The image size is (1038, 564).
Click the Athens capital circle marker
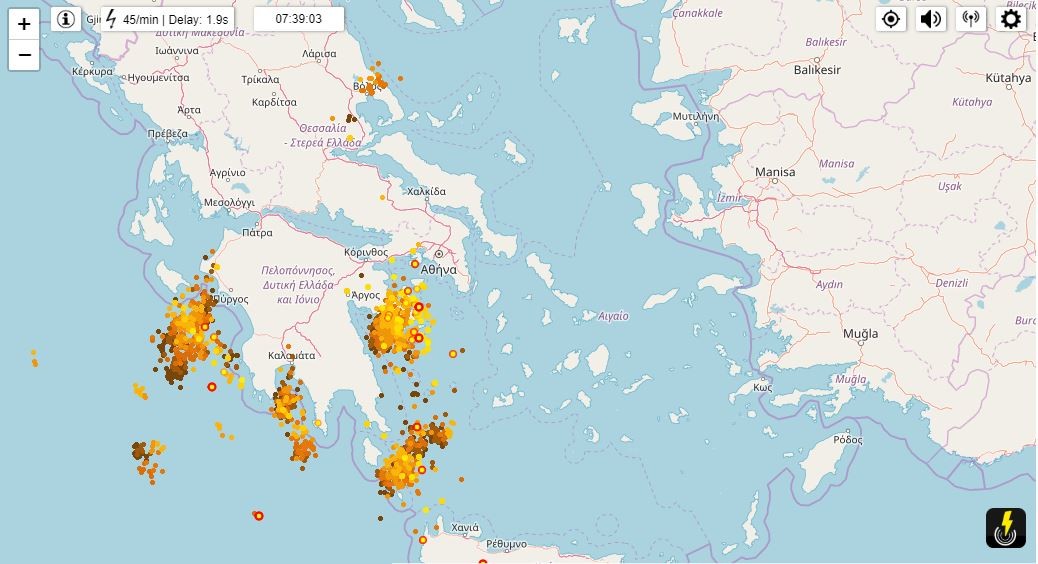pos(438,254)
